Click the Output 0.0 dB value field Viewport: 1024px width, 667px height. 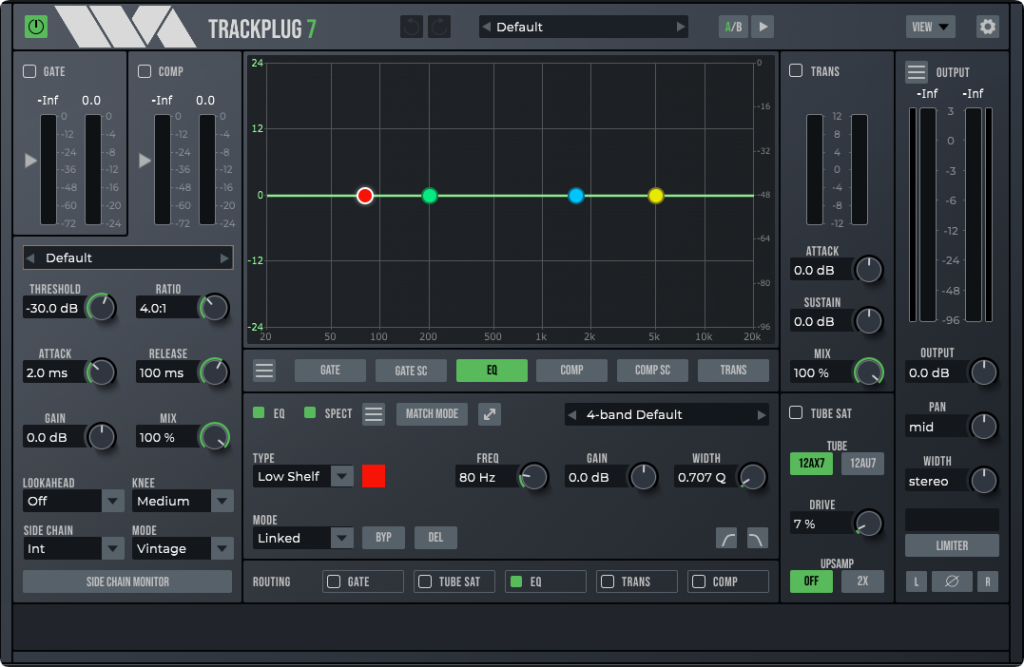[x=937, y=373]
